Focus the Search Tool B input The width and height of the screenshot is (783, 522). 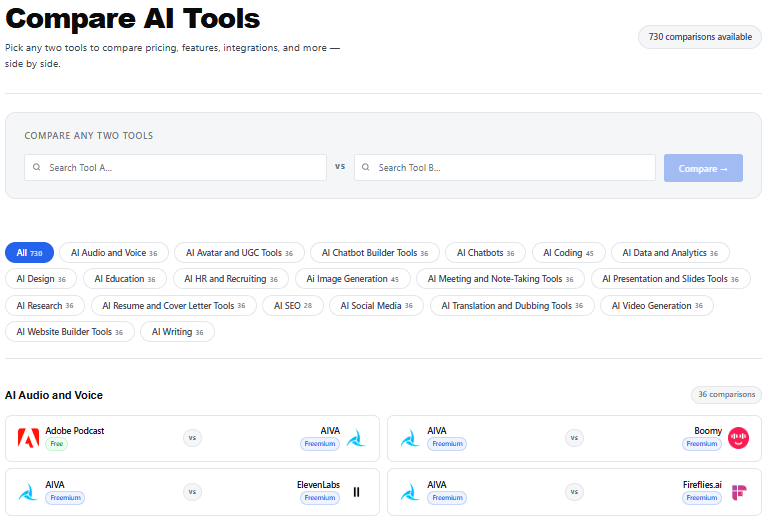pos(505,167)
